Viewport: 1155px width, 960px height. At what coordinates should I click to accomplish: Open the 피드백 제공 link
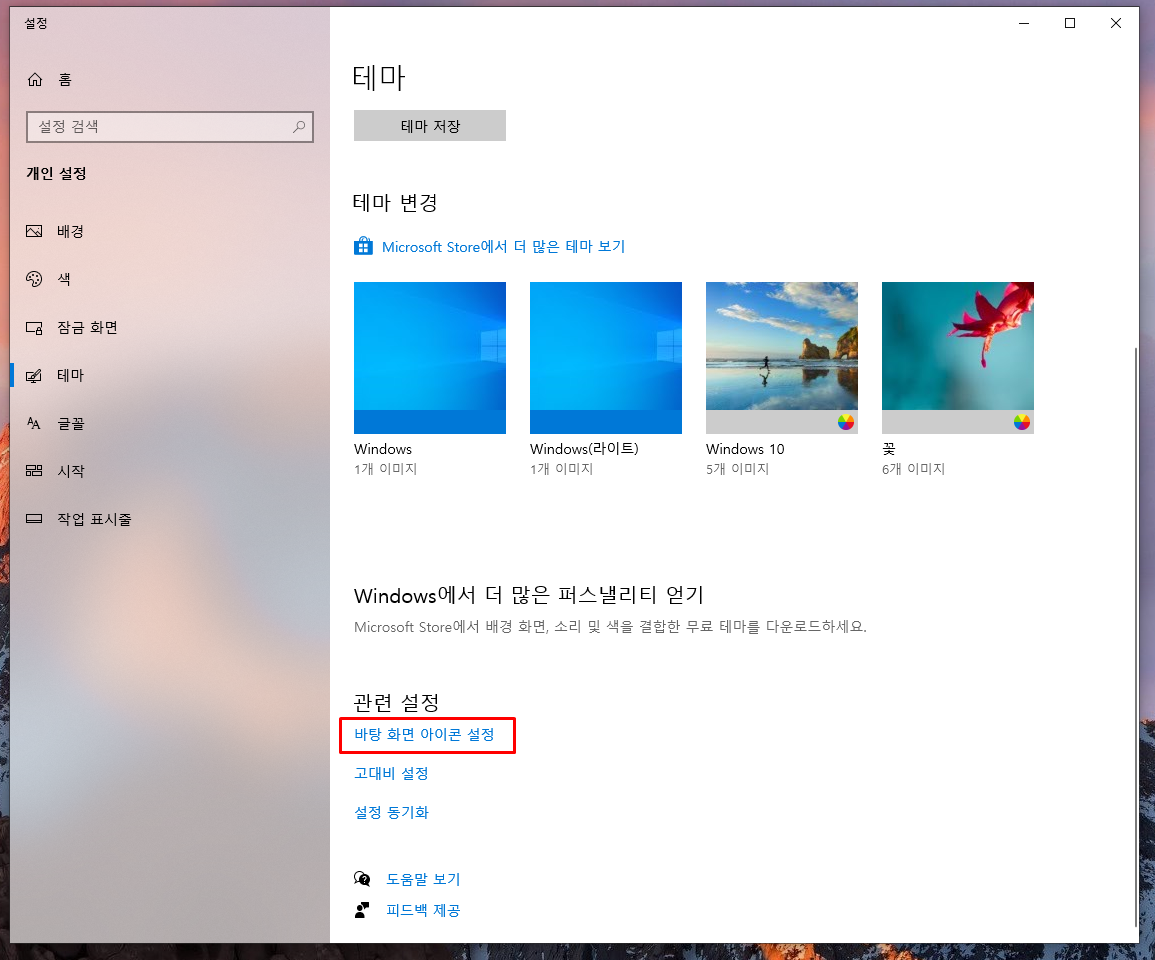pyautogui.click(x=423, y=911)
